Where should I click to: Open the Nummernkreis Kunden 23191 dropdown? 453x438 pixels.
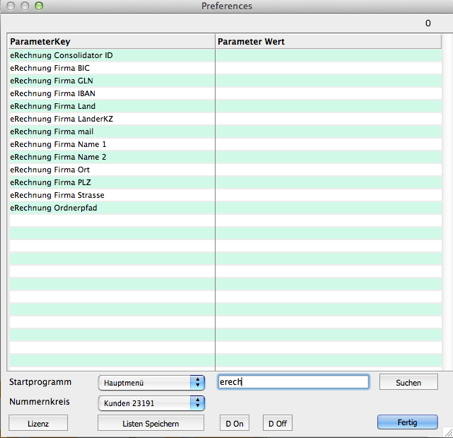pos(151,403)
